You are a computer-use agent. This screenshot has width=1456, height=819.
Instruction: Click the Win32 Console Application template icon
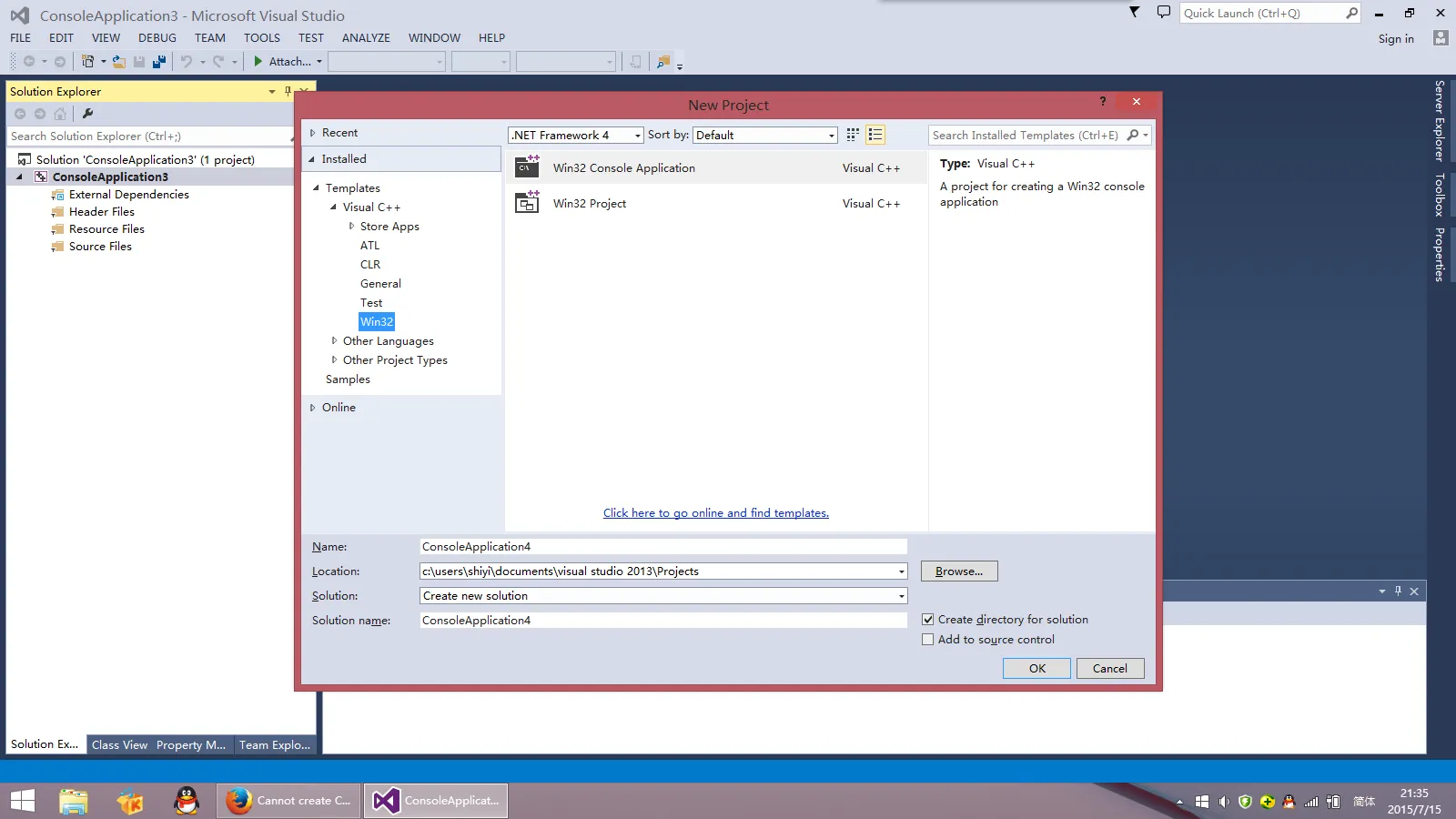tap(528, 167)
